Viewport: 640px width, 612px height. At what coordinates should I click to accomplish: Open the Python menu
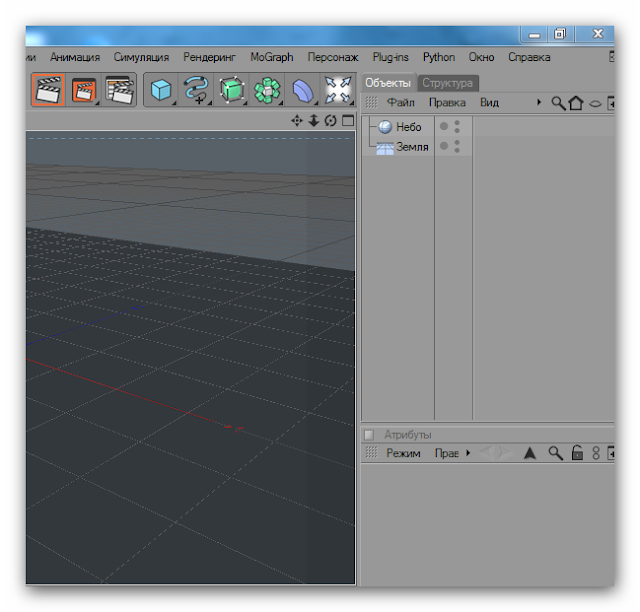[x=439, y=57]
